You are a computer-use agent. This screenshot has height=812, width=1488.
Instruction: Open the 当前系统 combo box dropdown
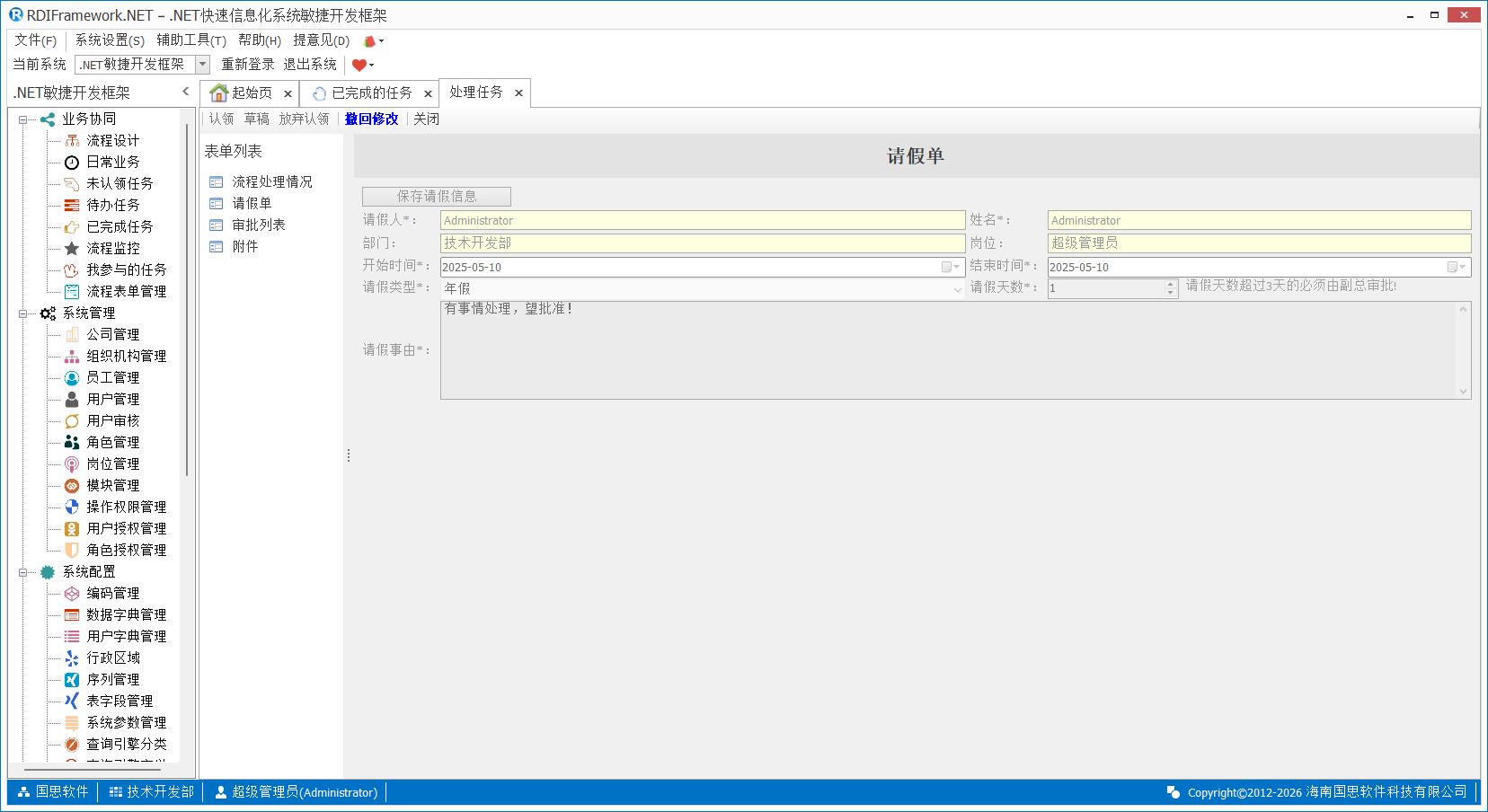202,65
